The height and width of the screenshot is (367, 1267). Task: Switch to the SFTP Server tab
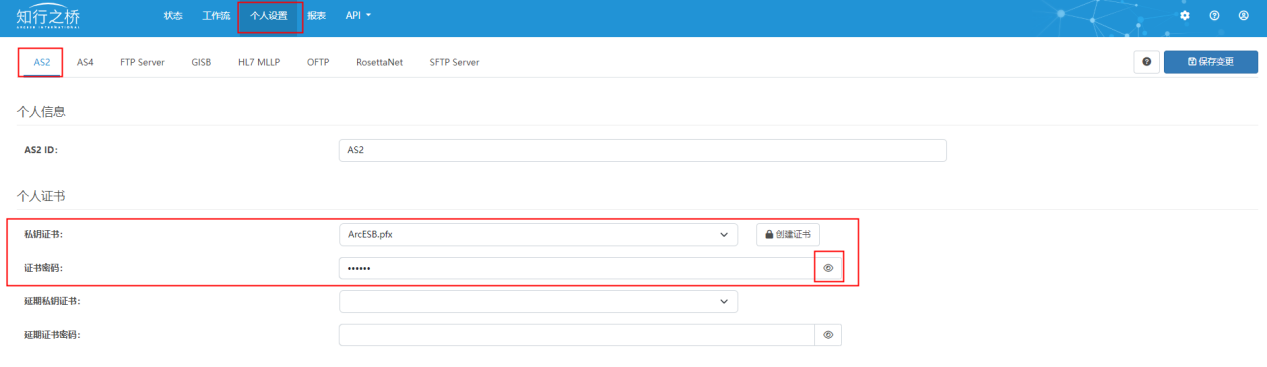click(x=454, y=62)
